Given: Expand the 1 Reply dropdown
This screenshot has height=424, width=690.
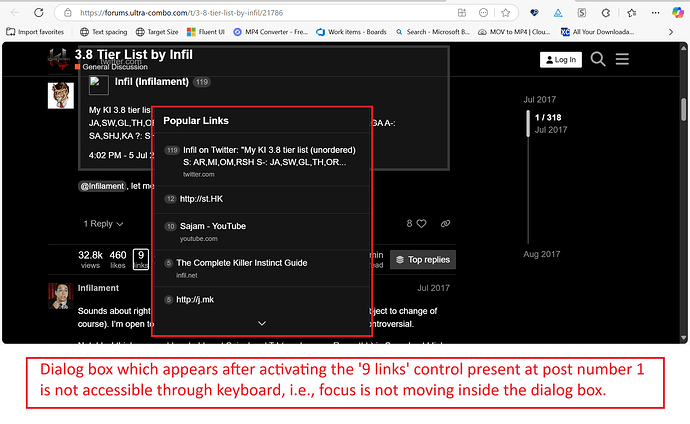Looking at the screenshot, I should [x=103, y=224].
